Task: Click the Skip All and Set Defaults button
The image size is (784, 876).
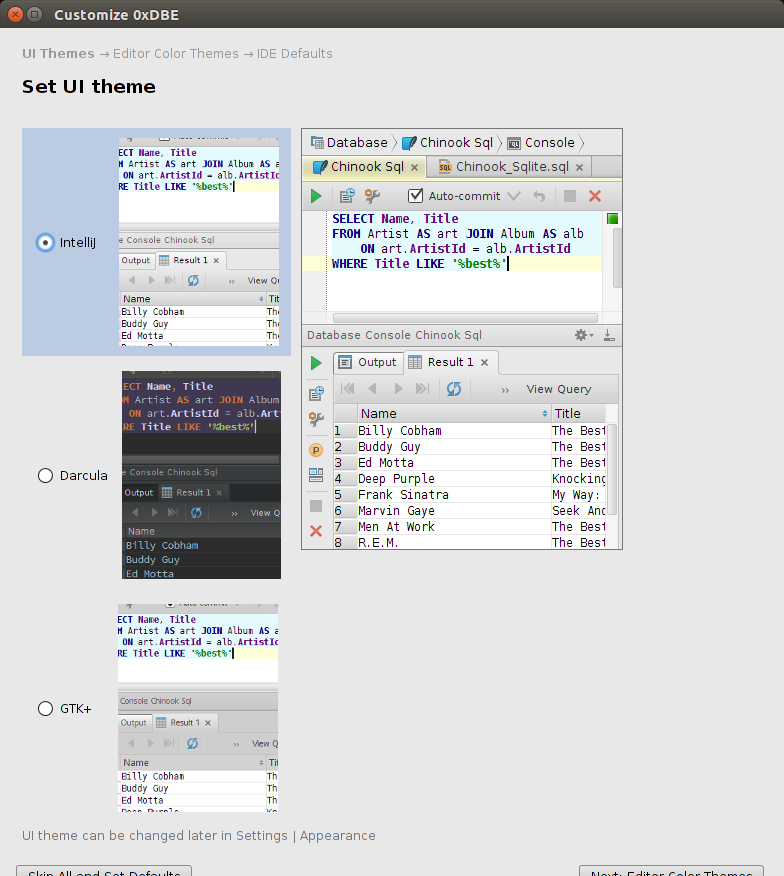Action: (x=104, y=870)
